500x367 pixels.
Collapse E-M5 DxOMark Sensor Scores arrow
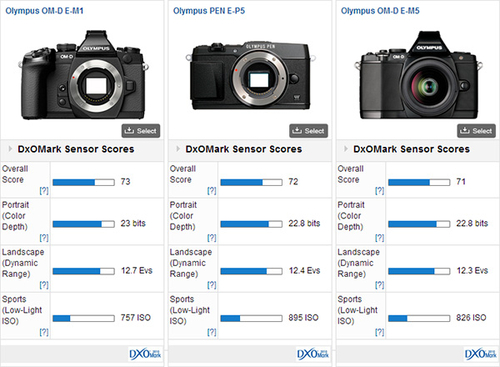[346, 149]
